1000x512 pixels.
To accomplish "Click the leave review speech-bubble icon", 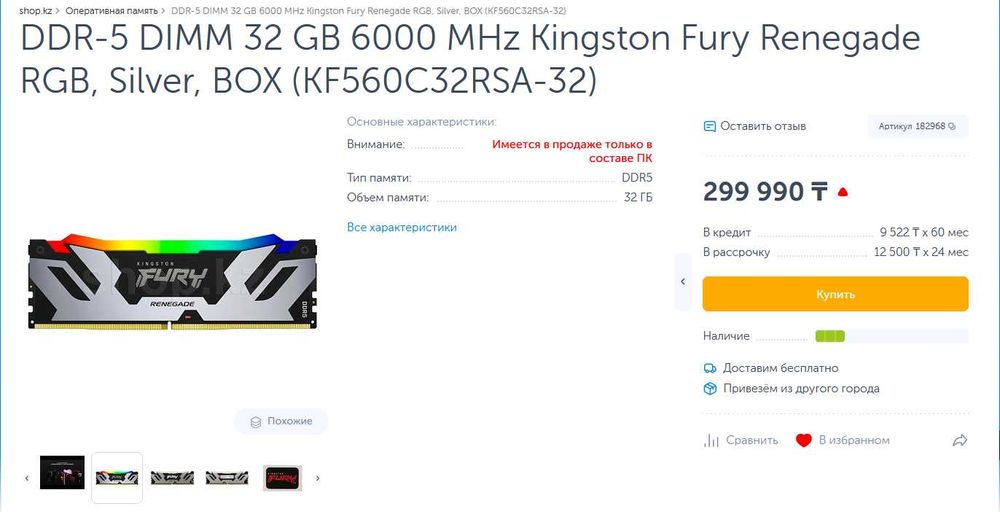I will (x=710, y=127).
